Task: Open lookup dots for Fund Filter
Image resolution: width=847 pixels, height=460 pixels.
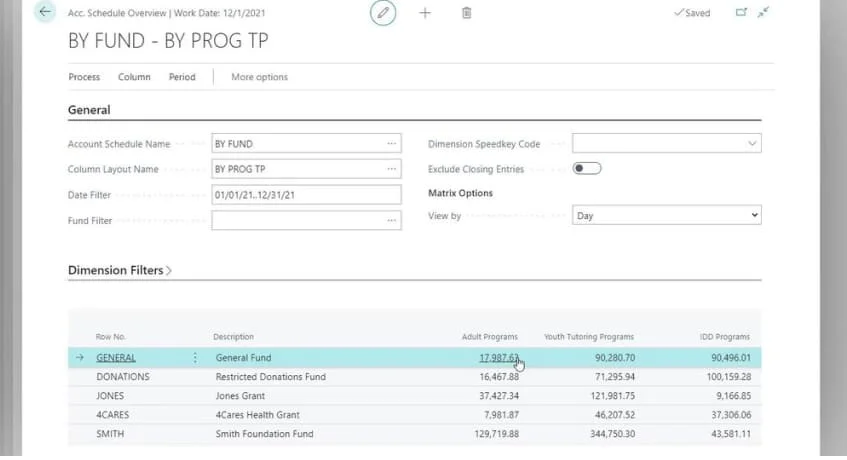Action: click(391, 220)
